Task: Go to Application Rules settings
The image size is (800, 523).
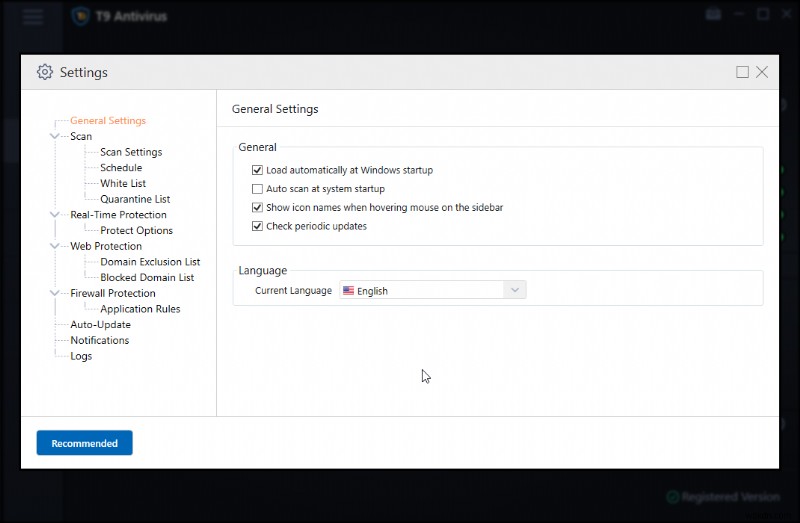Action: click(x=140, y=309)
